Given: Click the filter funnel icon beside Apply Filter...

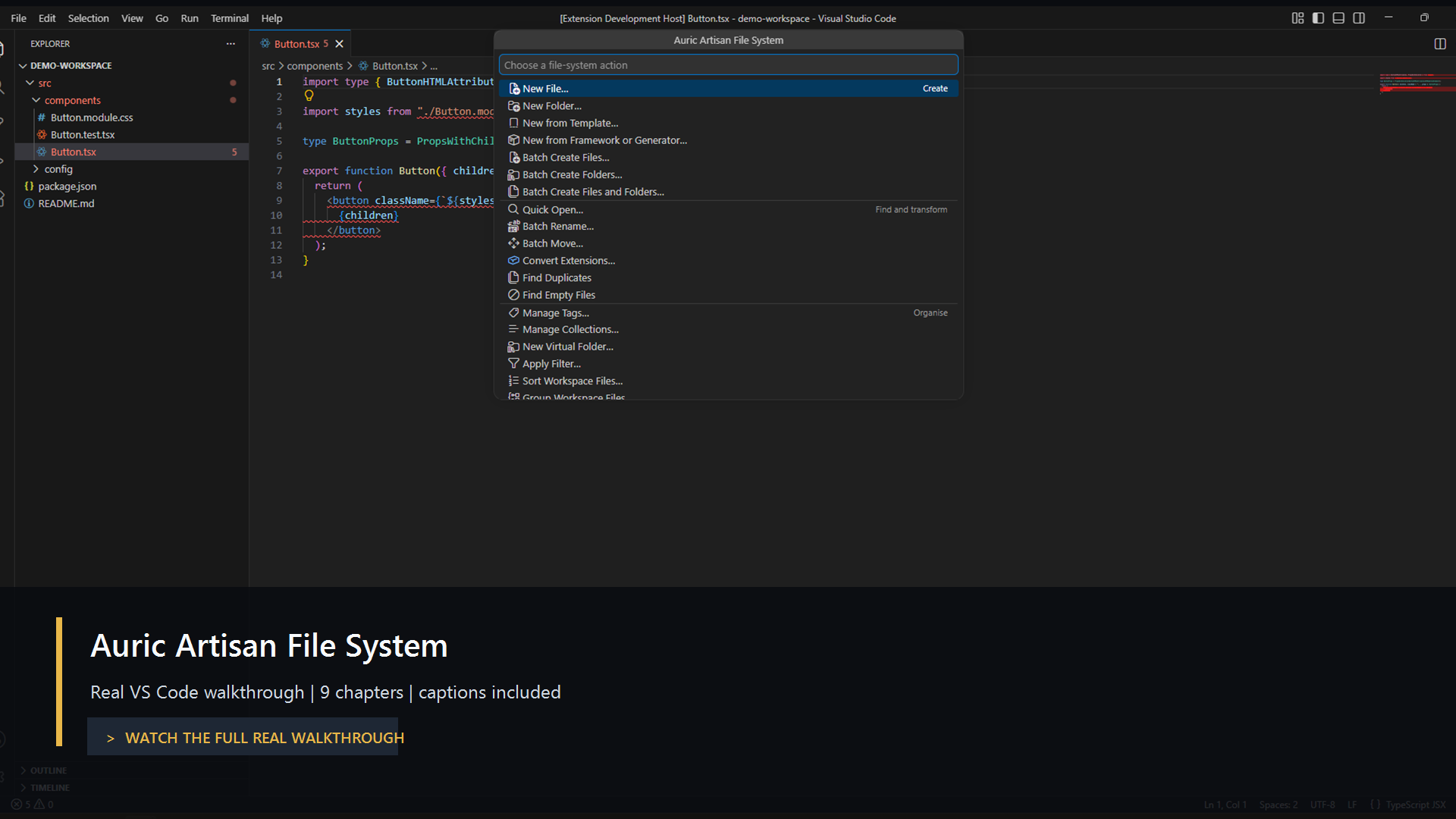Looking at the screenshot, I should 514,364.
